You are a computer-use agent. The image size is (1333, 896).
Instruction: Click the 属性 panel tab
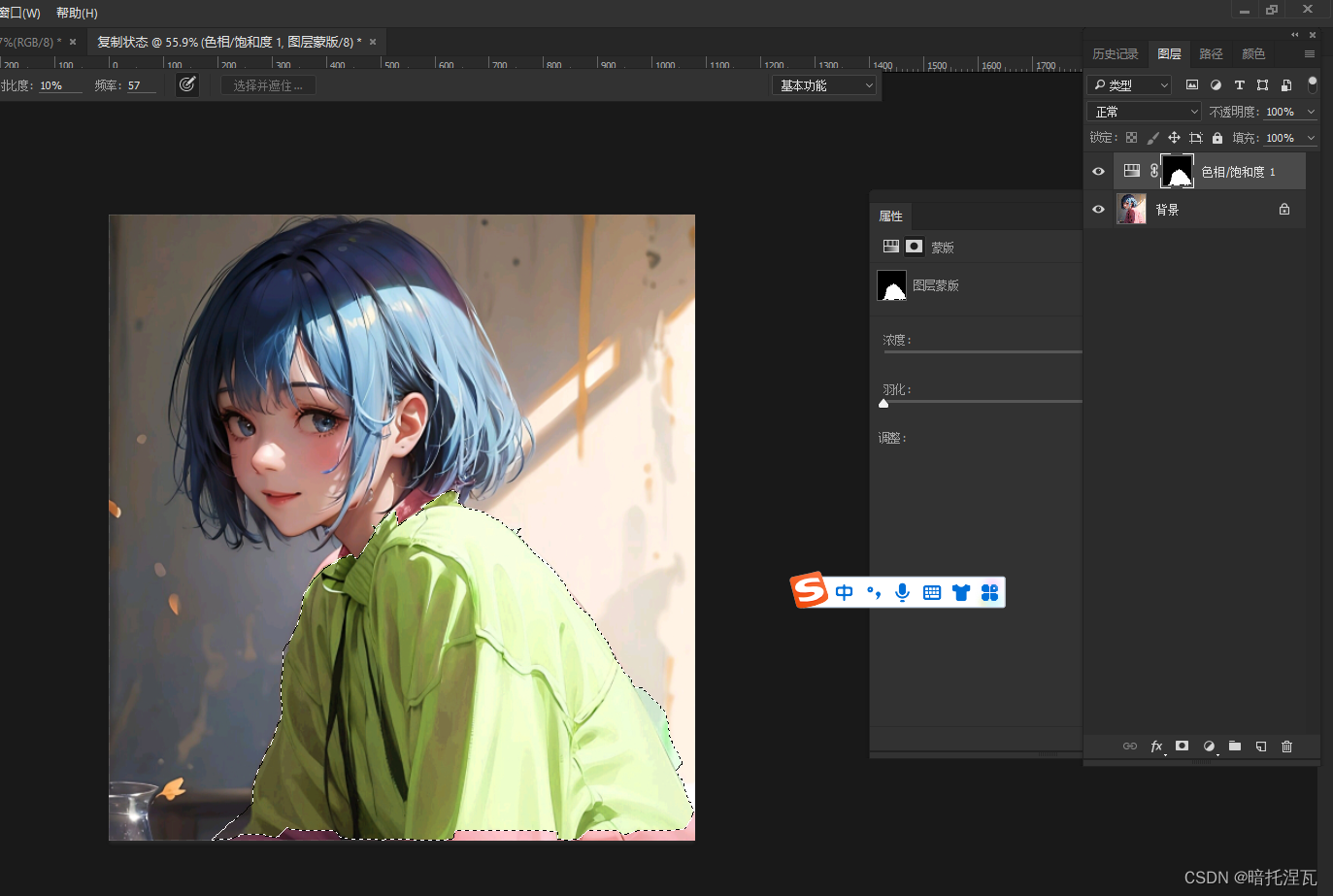tap(890, 216)
